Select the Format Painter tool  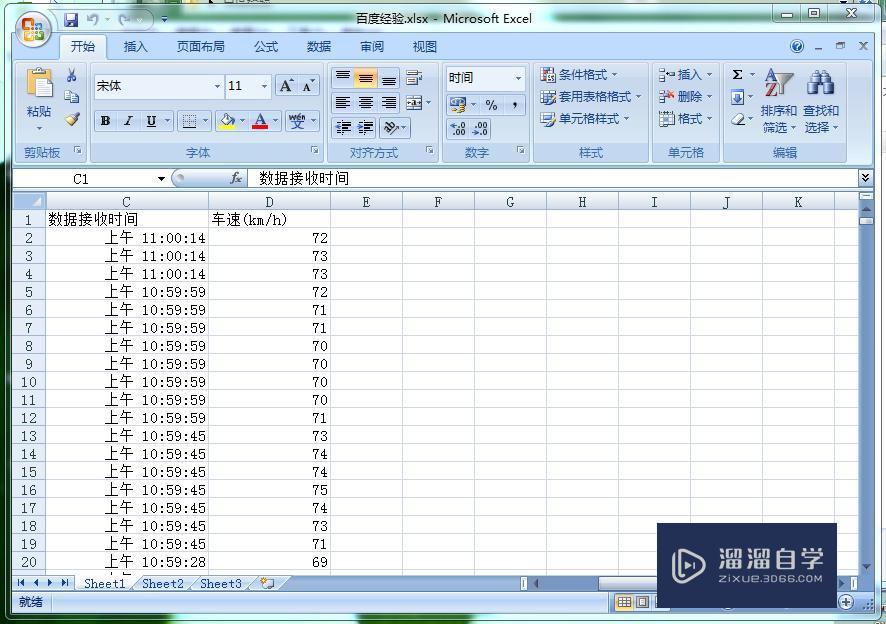(72, 120)
